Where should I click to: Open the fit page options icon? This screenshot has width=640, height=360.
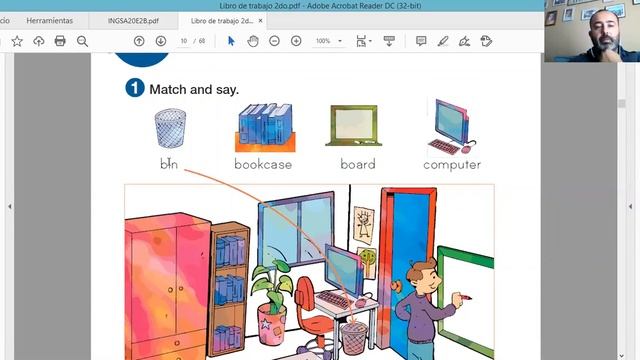[361, 41]
